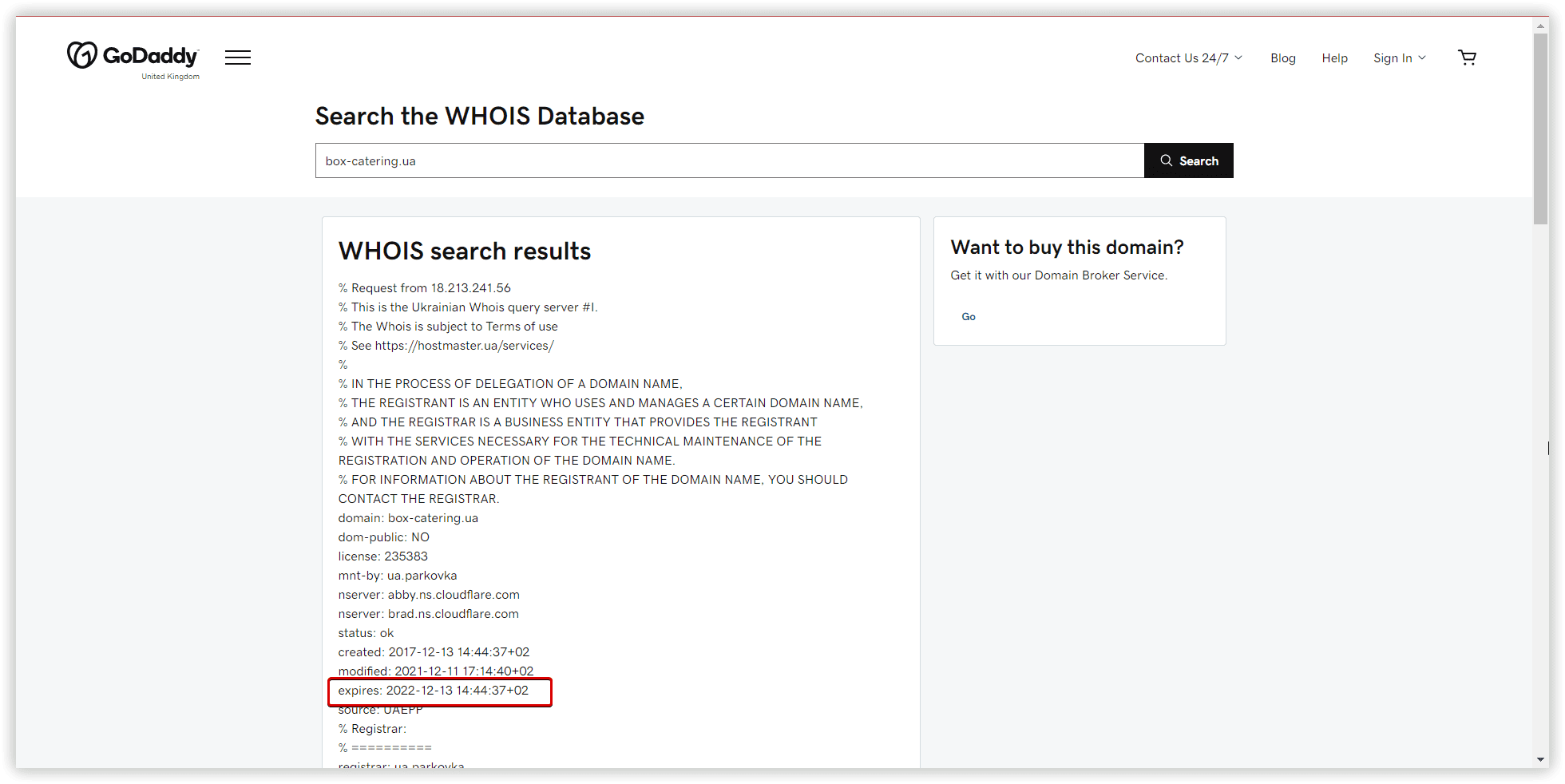
Task: Click the 'WHOIS search results' heading
Action: pyautogui.click(x=465, y=251)
